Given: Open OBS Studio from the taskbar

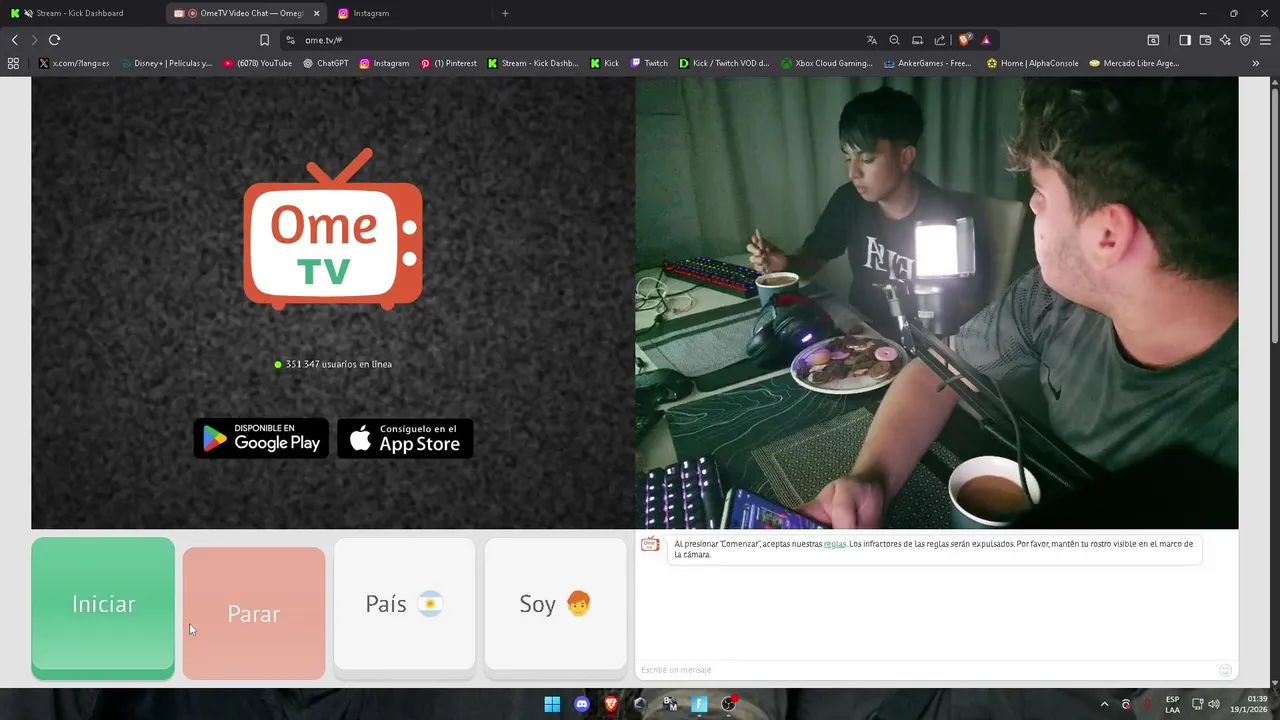Looking at the screenshot, I should click(729, 704).
